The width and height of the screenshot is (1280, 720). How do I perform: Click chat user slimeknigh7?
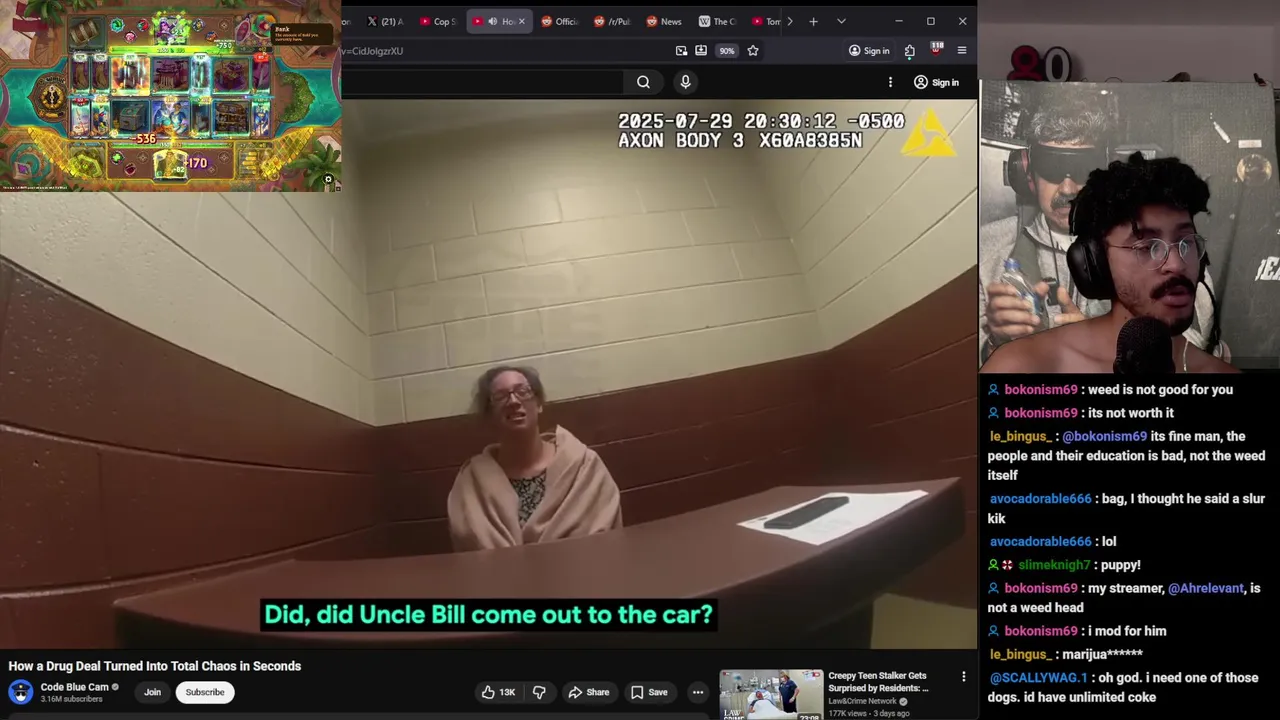tap(1054, 565)
